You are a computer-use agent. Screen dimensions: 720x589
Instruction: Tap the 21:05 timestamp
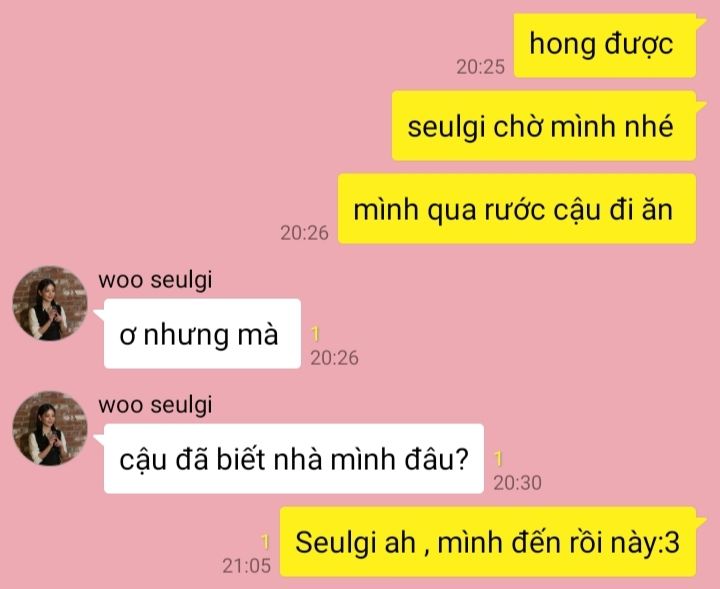pyautogui.click(x=247, y=566)
